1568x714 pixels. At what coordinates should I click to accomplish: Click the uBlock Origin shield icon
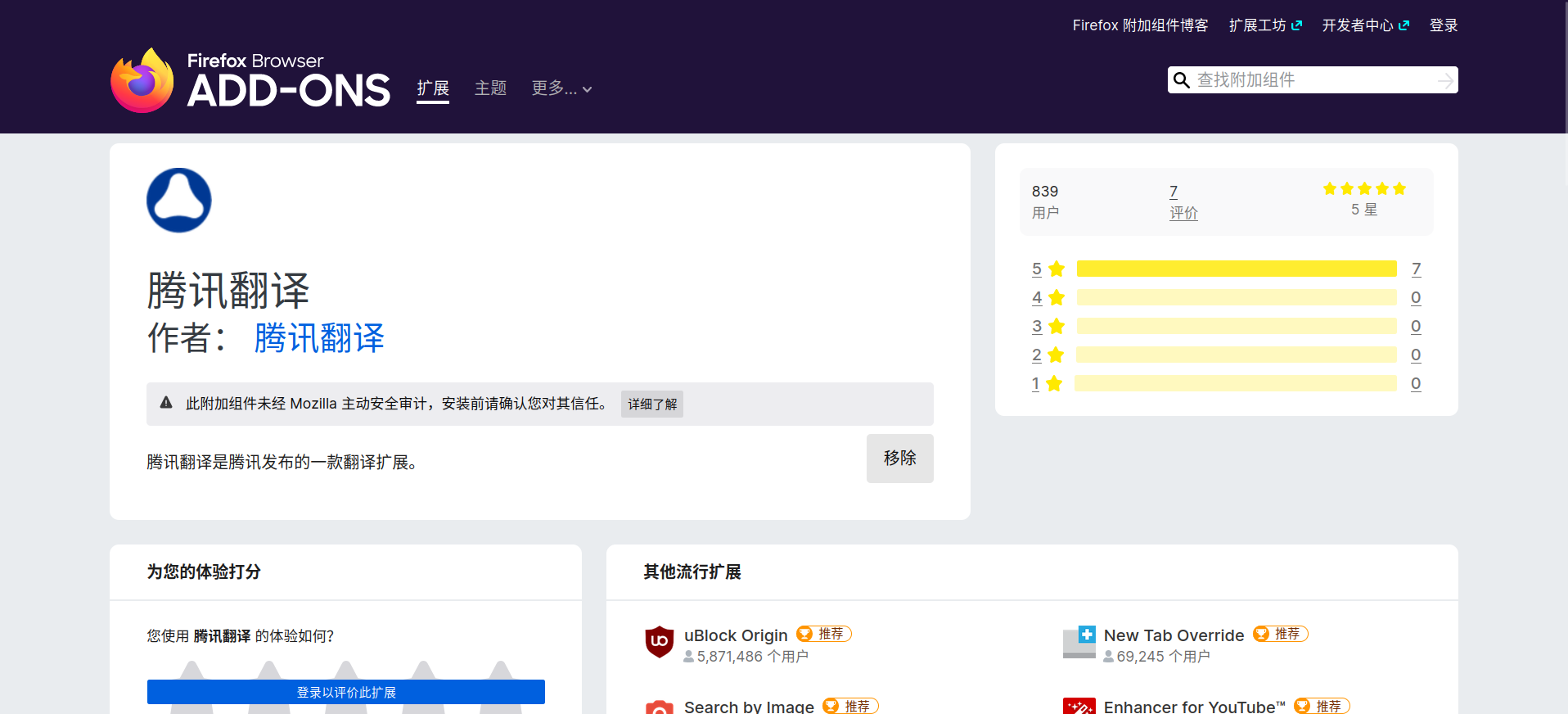point(660,642)
